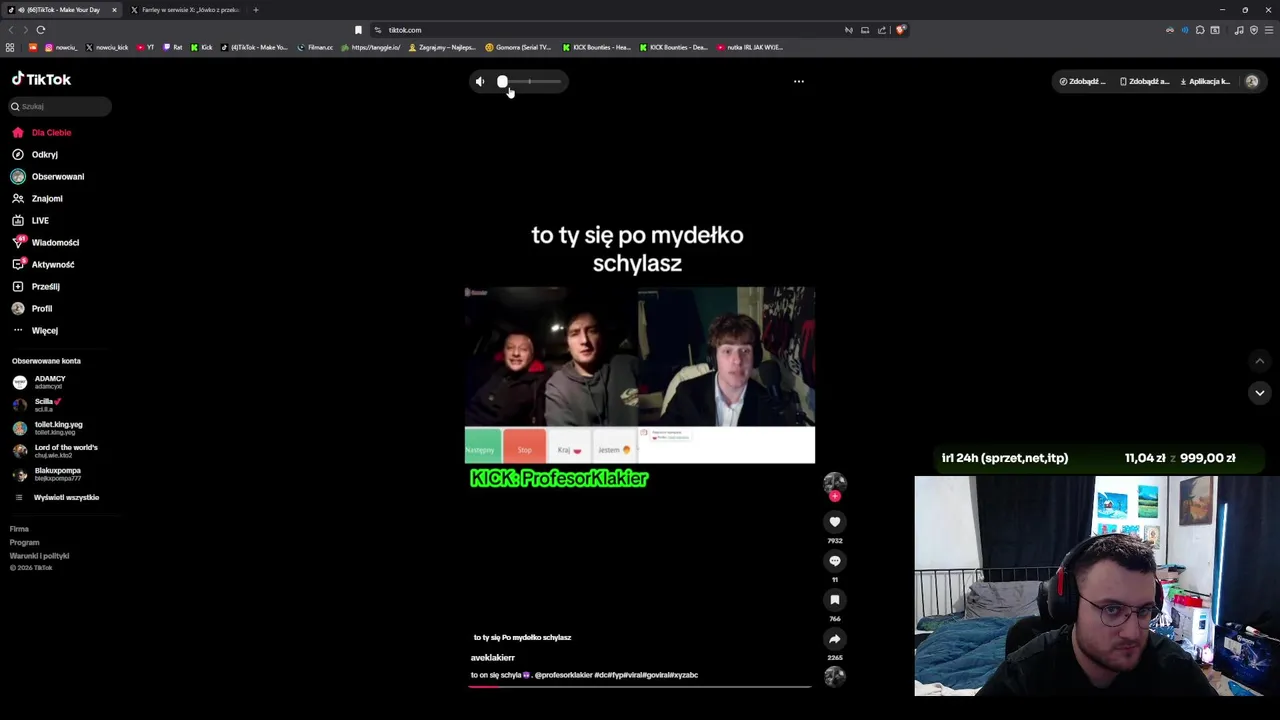
Task: Close the TikTok browser tab
Action: pos(114,10)
